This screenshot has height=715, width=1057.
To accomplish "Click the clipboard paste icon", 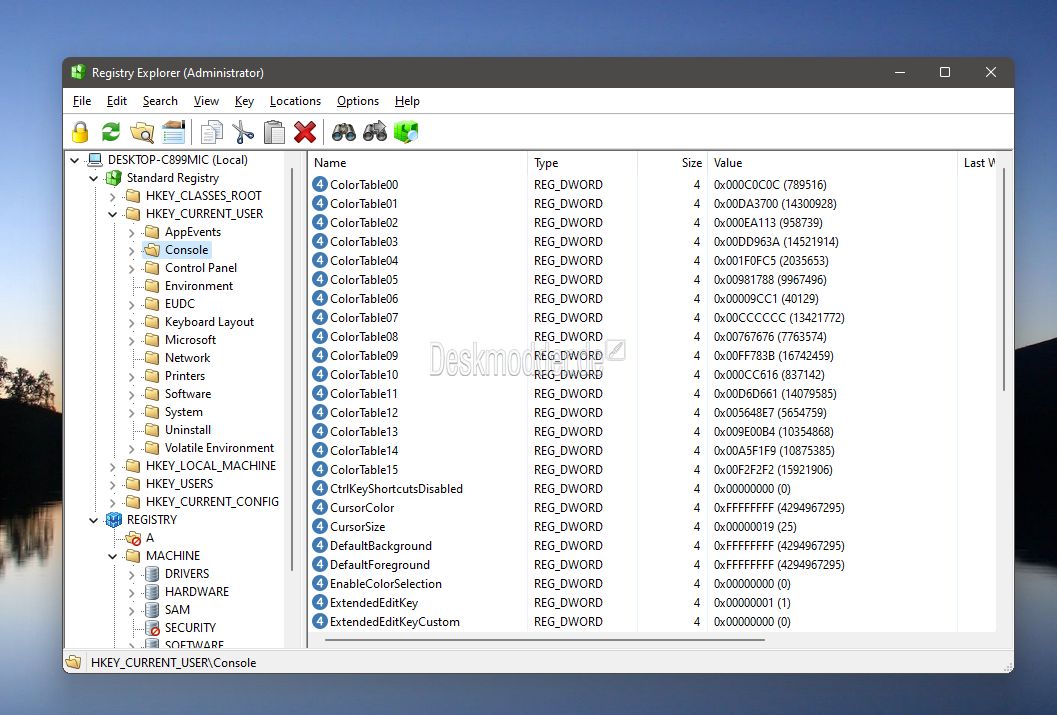I will [274, 132].
